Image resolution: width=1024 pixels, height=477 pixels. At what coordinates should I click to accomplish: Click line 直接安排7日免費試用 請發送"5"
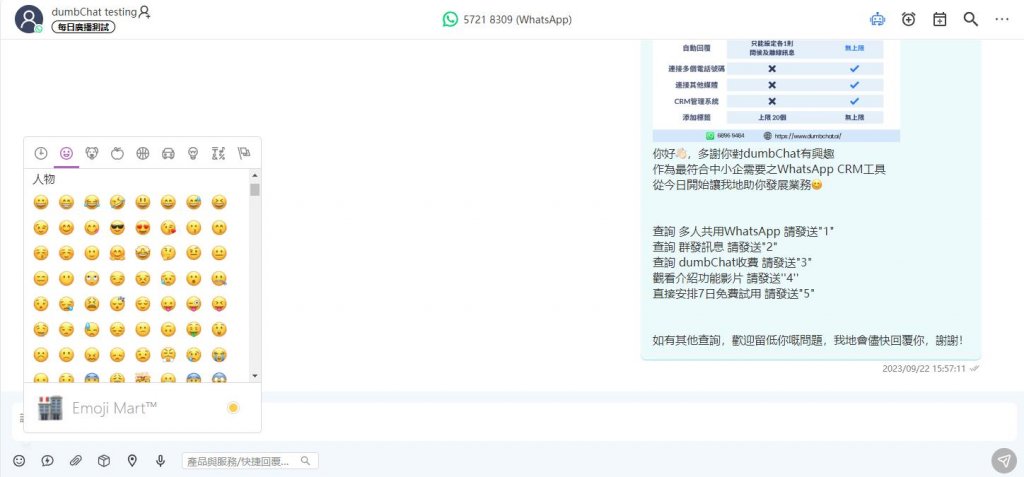coord(734,293)
